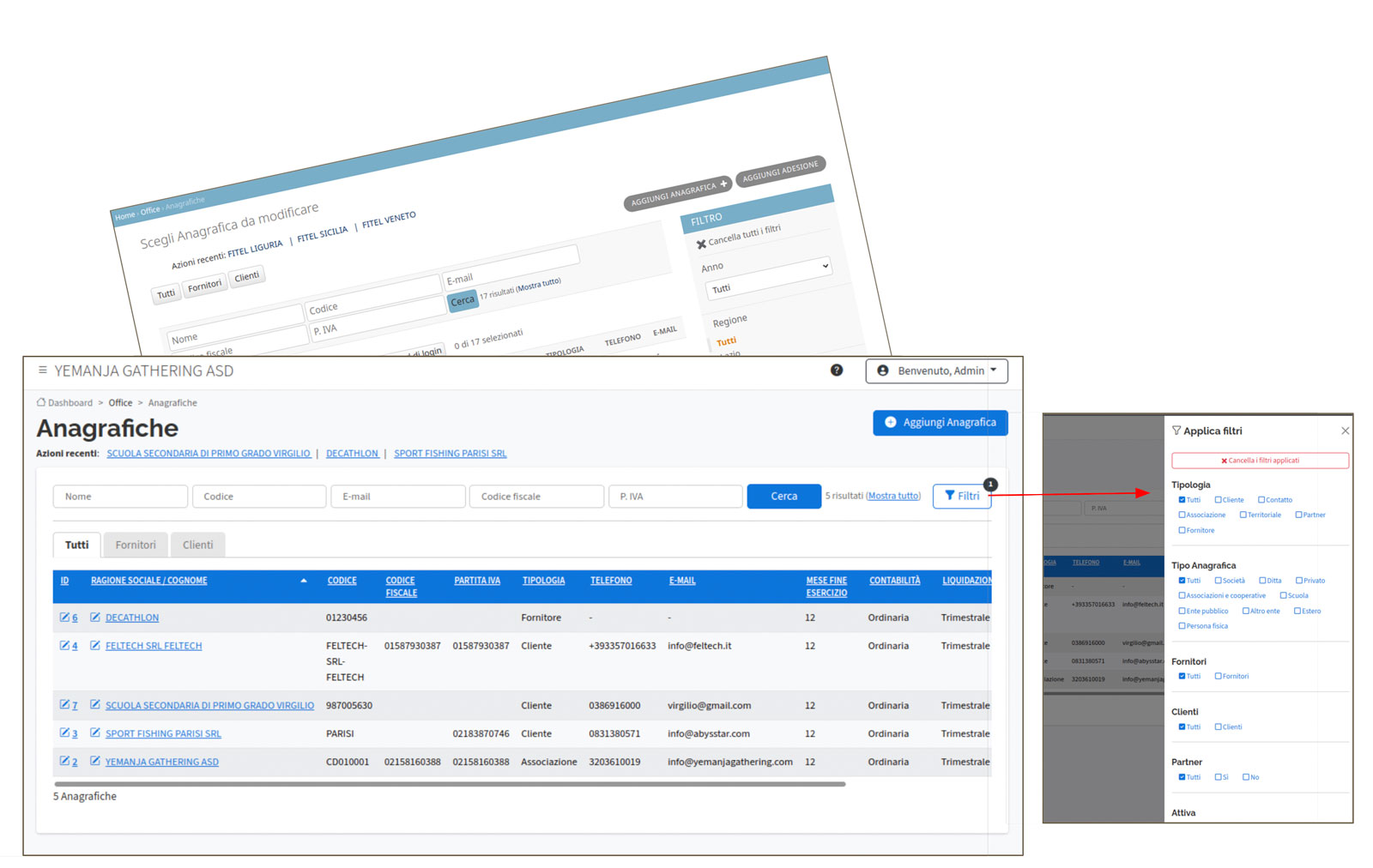Check Privato under Tipo Anagrafica
This screenshot has height=868, width=1373.
[1299, 581]
